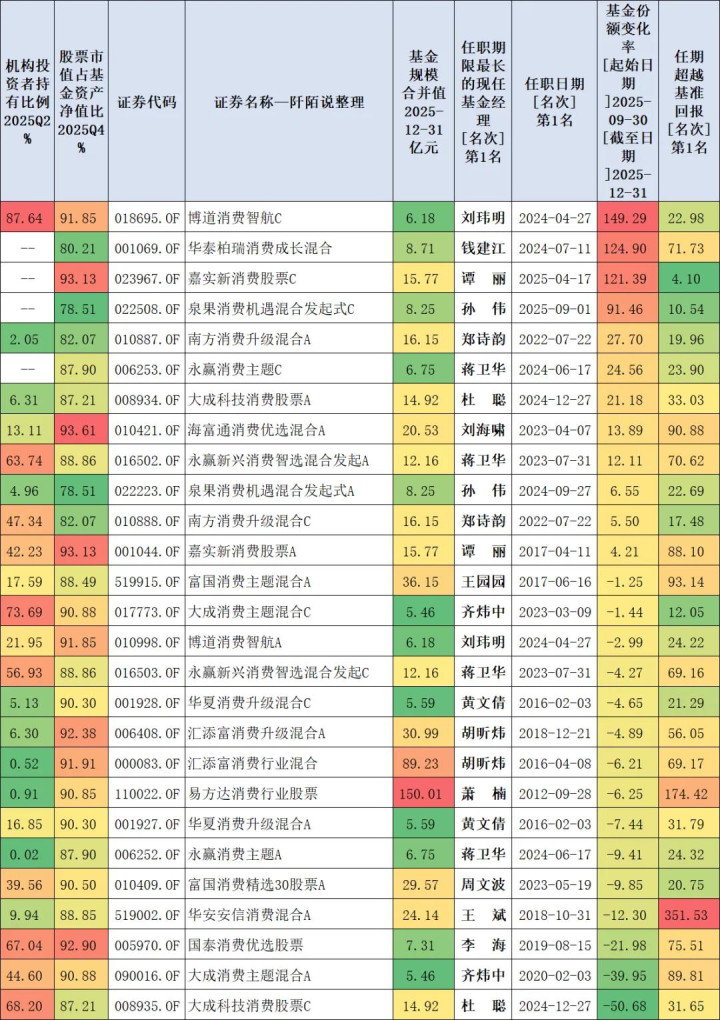
Task: Select fund 永赢消费主题A
Action: pos(235,854)
